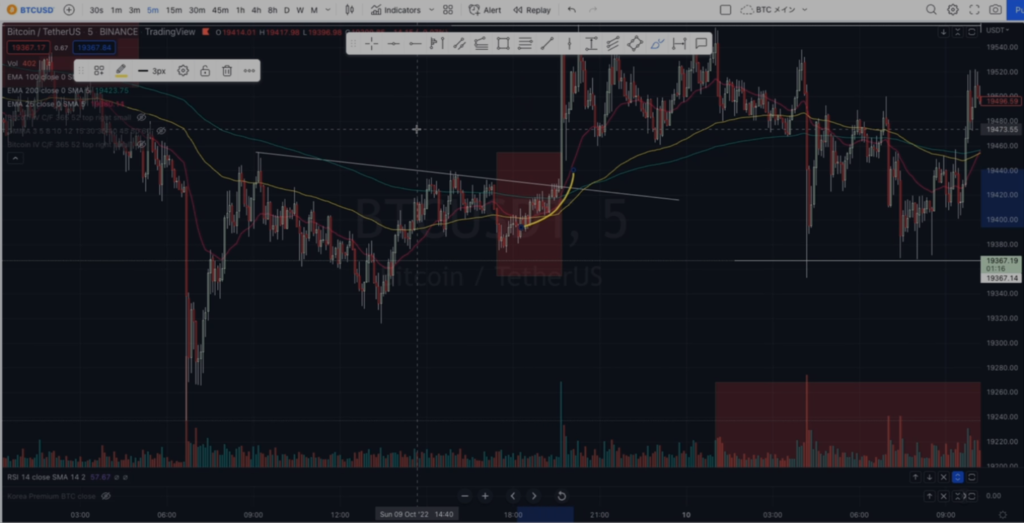The image size is (1024, 523).
Task: Select the D daily timeframe
Action: click(287, 10)
